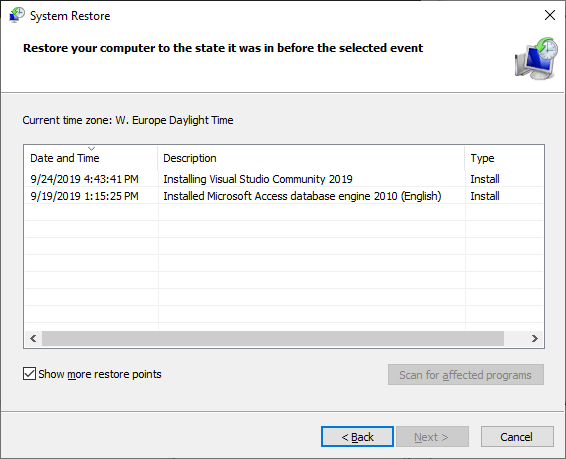Click the horizontal scrollbar thumb
566x459 pixels.
273,338
